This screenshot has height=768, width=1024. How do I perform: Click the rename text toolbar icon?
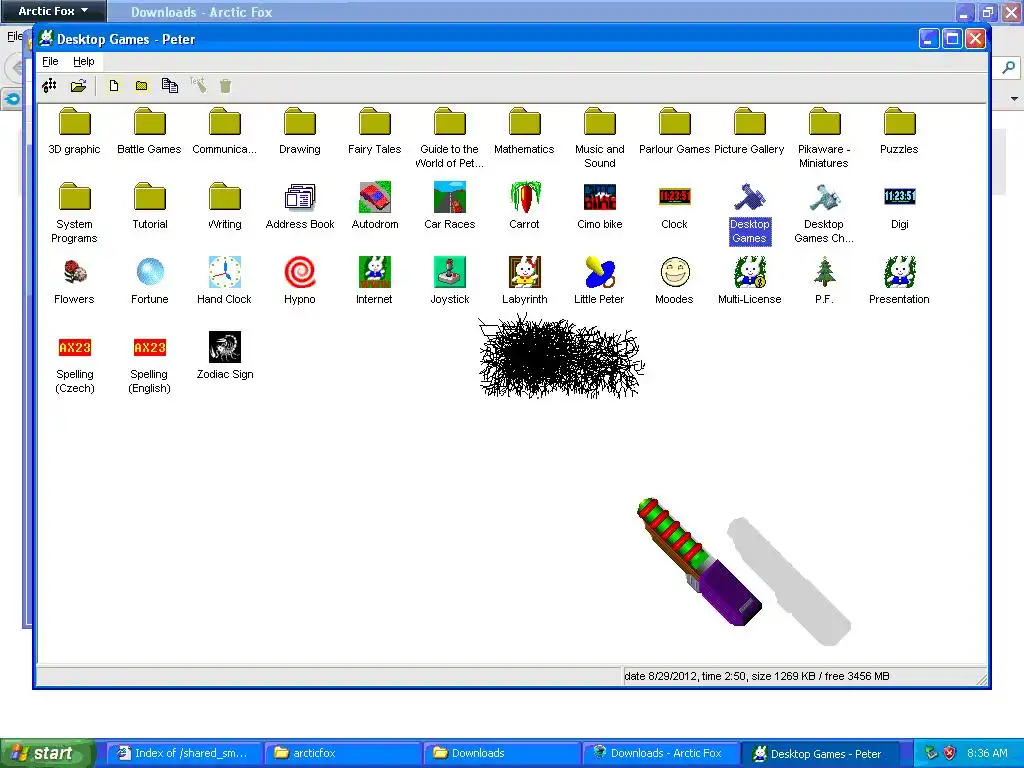point(198,85)
